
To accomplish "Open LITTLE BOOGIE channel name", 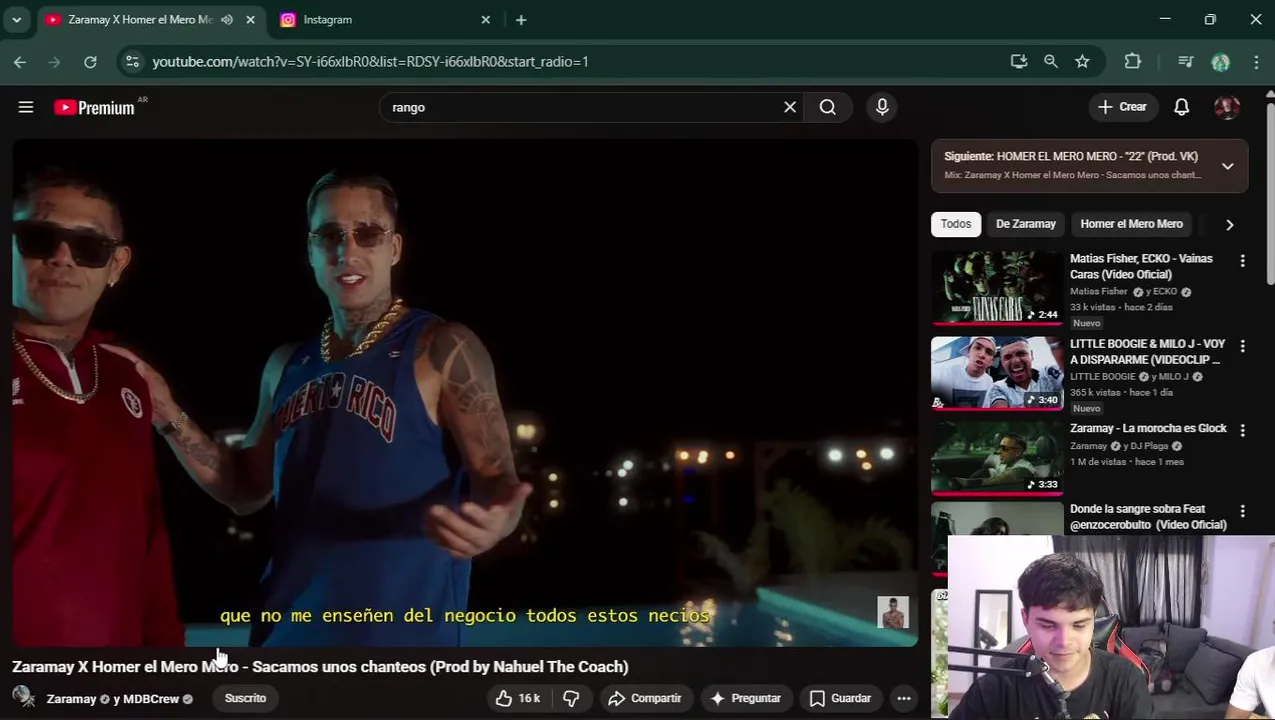I will [x=1103, y=377].
